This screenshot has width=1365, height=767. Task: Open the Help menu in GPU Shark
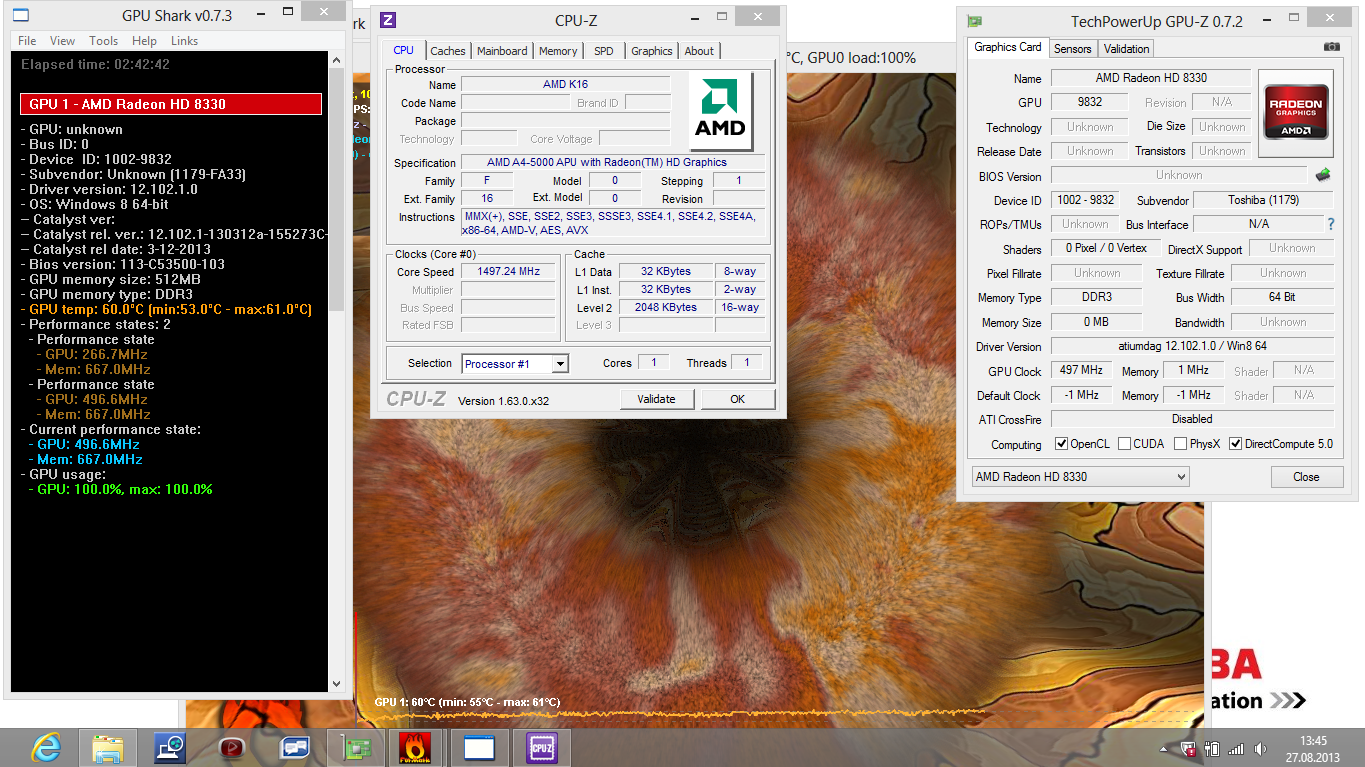pos(144,41)
